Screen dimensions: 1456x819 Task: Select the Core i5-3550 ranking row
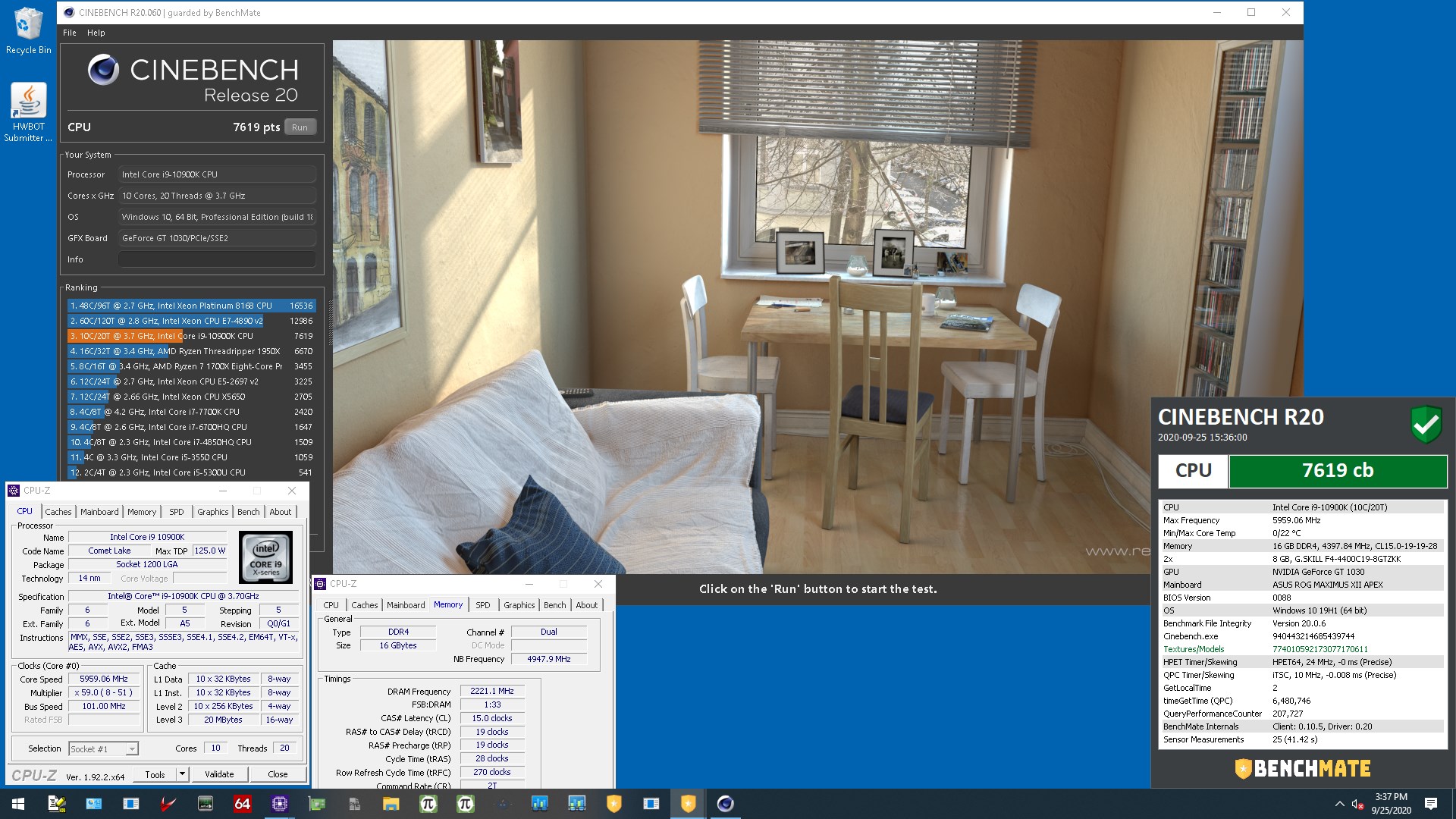(191, 457)
